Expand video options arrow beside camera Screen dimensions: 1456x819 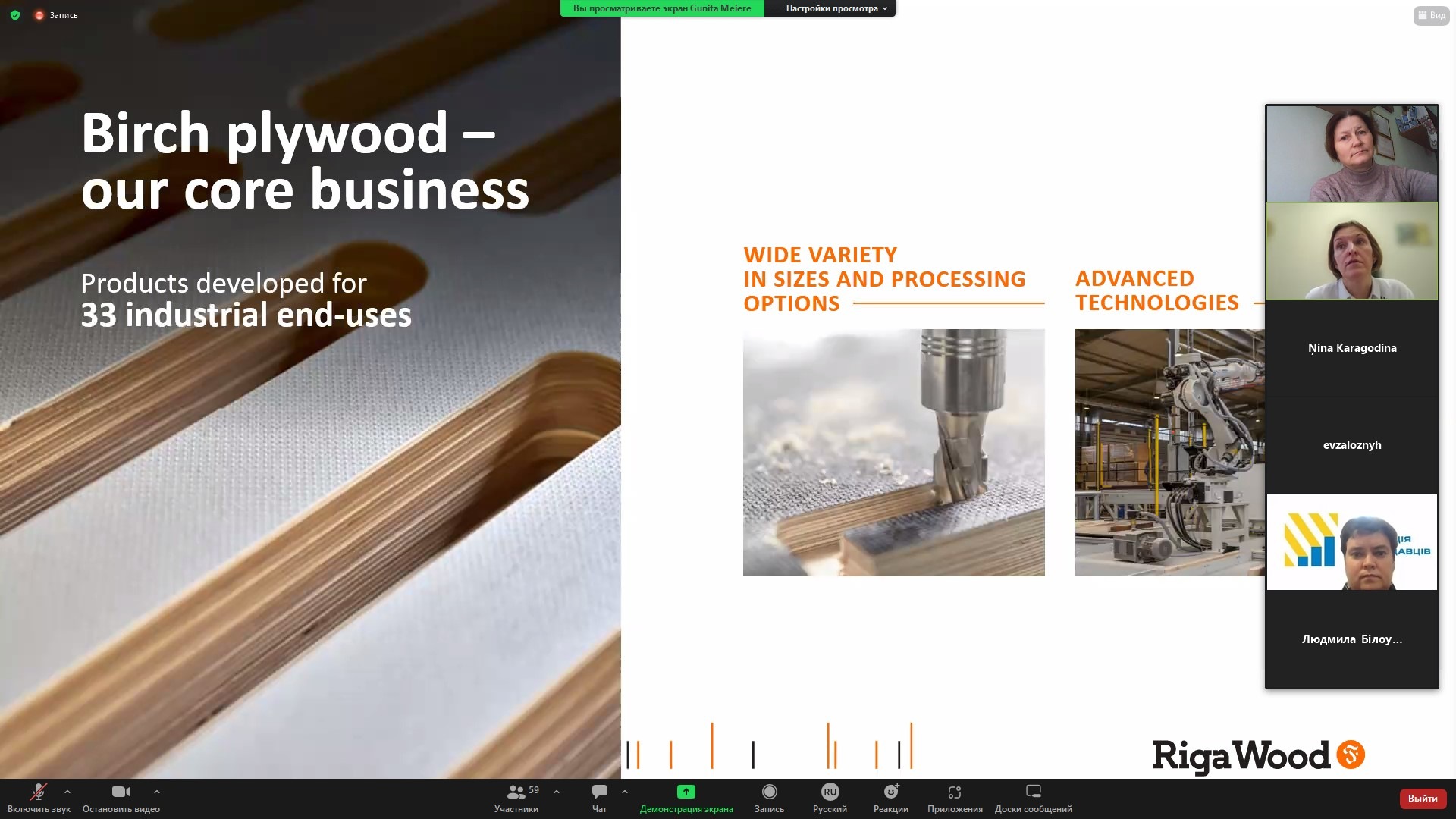(x=157, y=792)
